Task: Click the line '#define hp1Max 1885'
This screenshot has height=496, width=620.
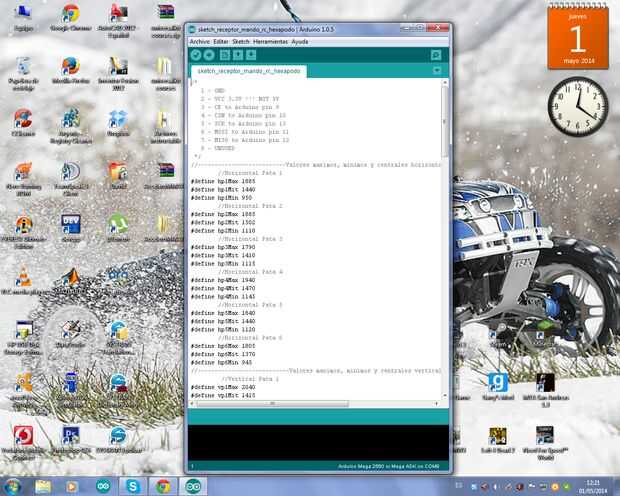Action: pos(223,181)
